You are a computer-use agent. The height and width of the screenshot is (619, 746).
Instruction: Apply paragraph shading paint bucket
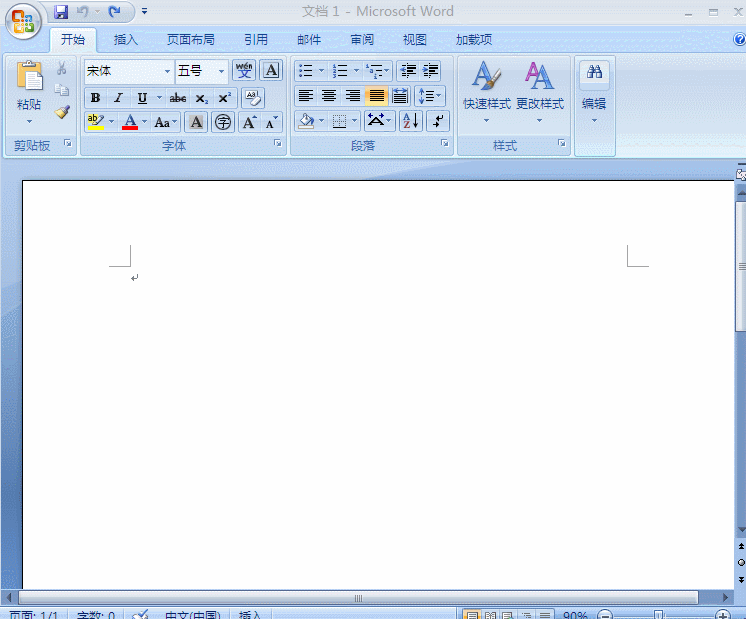306,121
